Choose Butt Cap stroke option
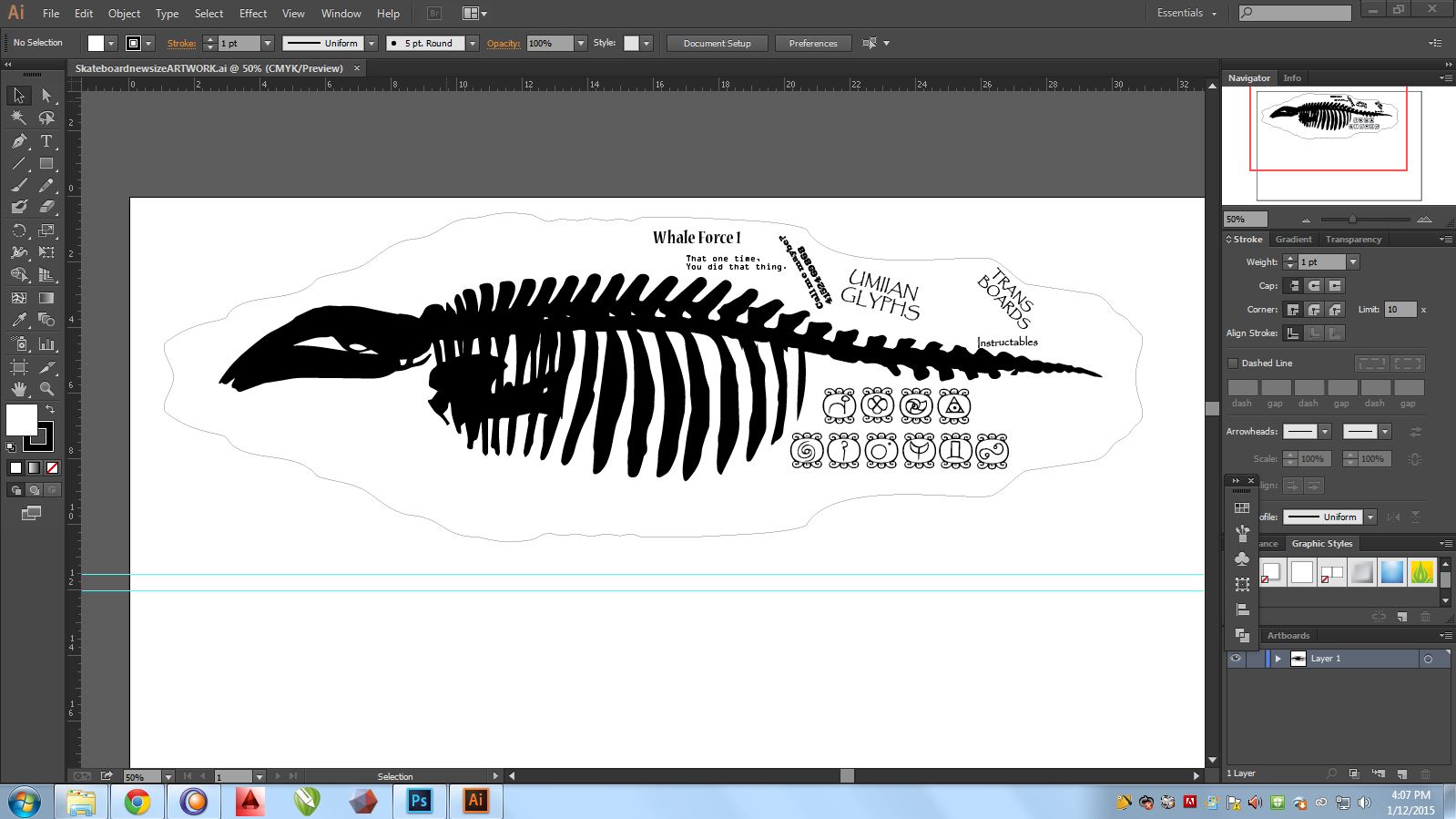Viewport: 1456px width, 819px height. pos(1293,286)
